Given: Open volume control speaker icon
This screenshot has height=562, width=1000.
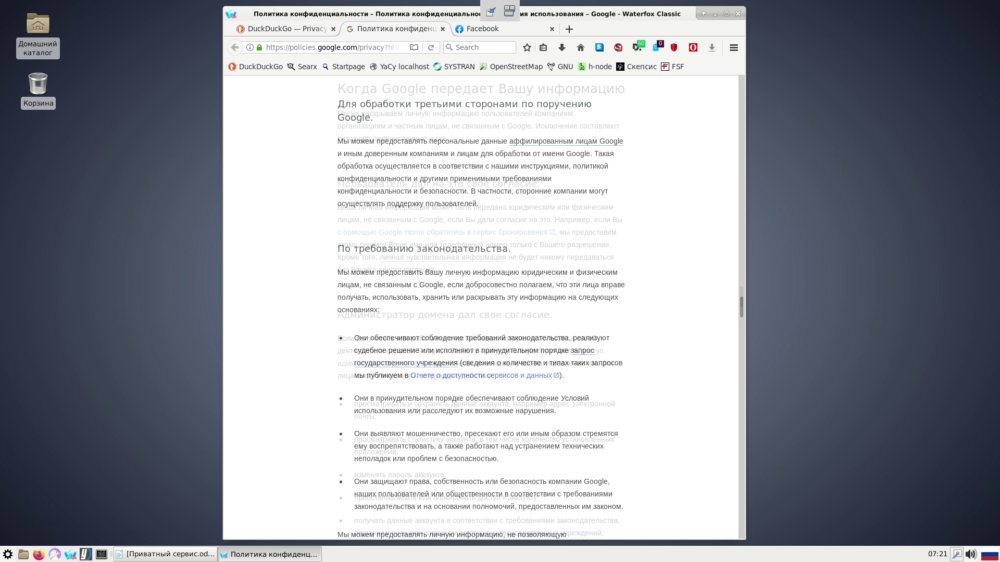Looking at the screenshot, I should [x=971, y=554].
